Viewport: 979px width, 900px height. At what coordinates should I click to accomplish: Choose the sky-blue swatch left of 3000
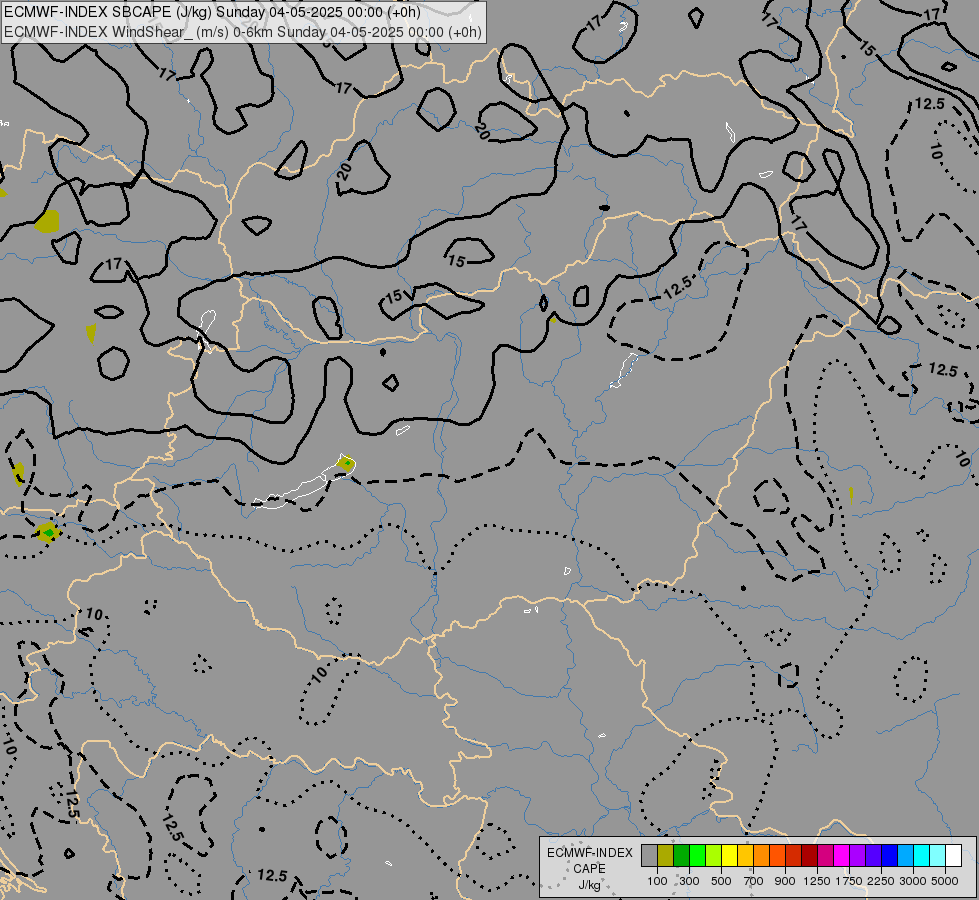click(905, 856)
